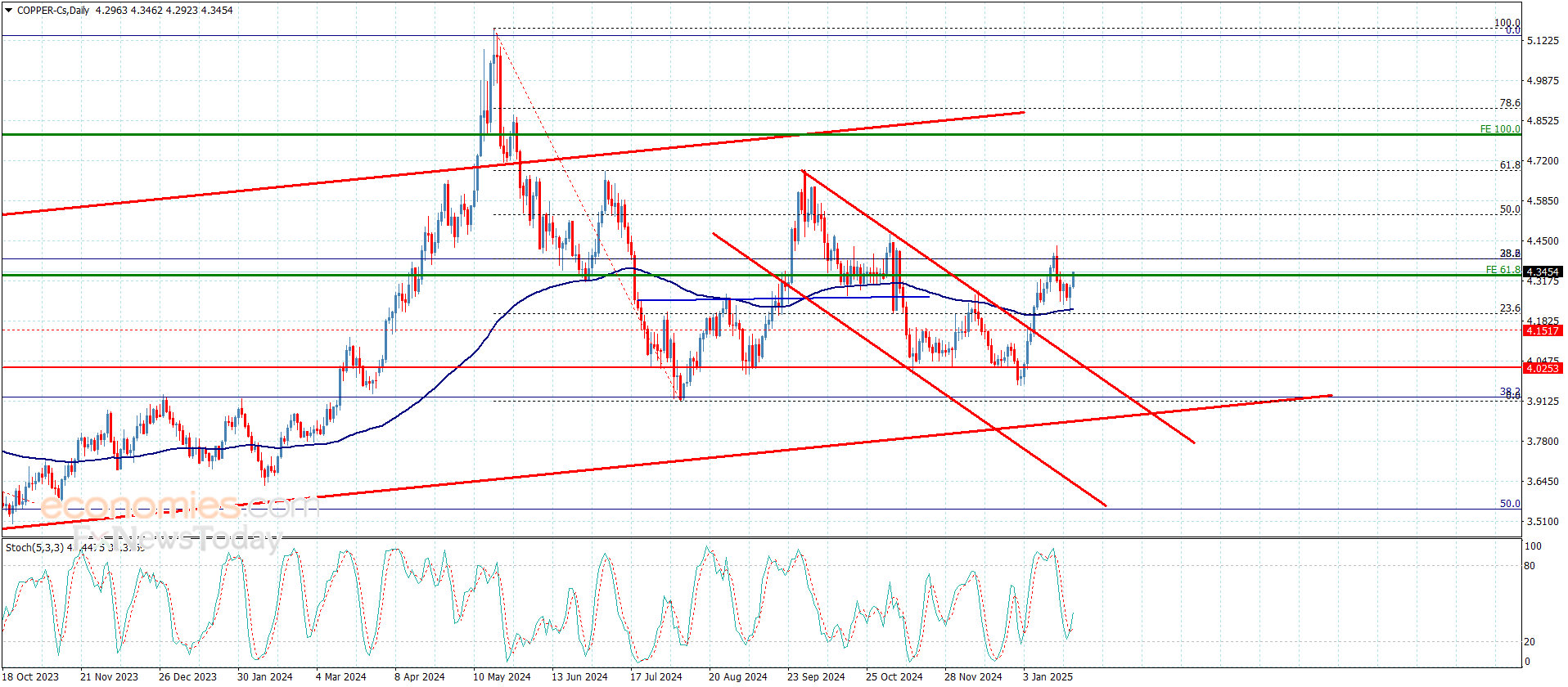Click the red 4.0253 price level tag
The width and height of the screenshot is (1568, 687).
(1542, 368)
